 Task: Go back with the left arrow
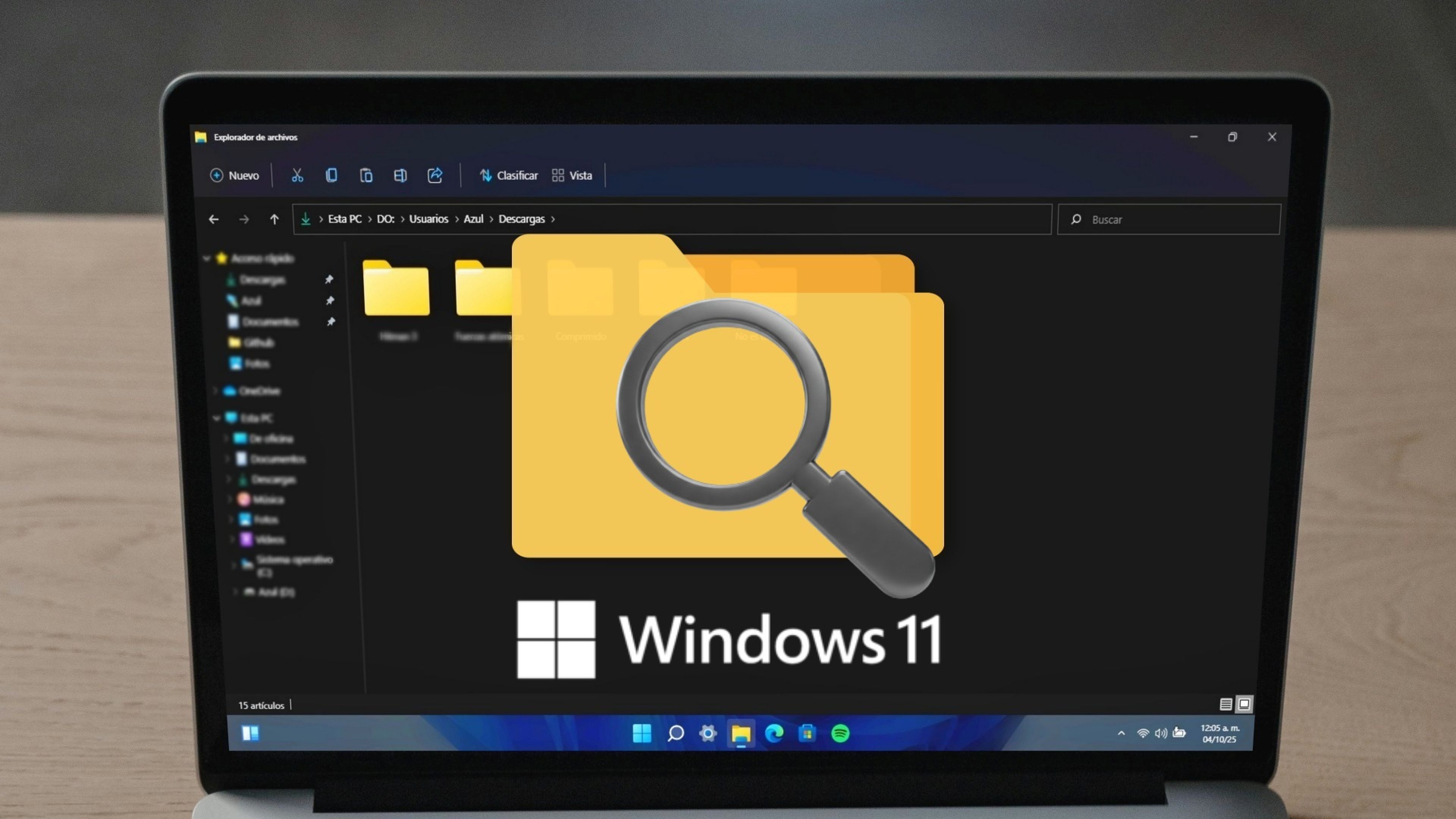[x=213, y=219]
